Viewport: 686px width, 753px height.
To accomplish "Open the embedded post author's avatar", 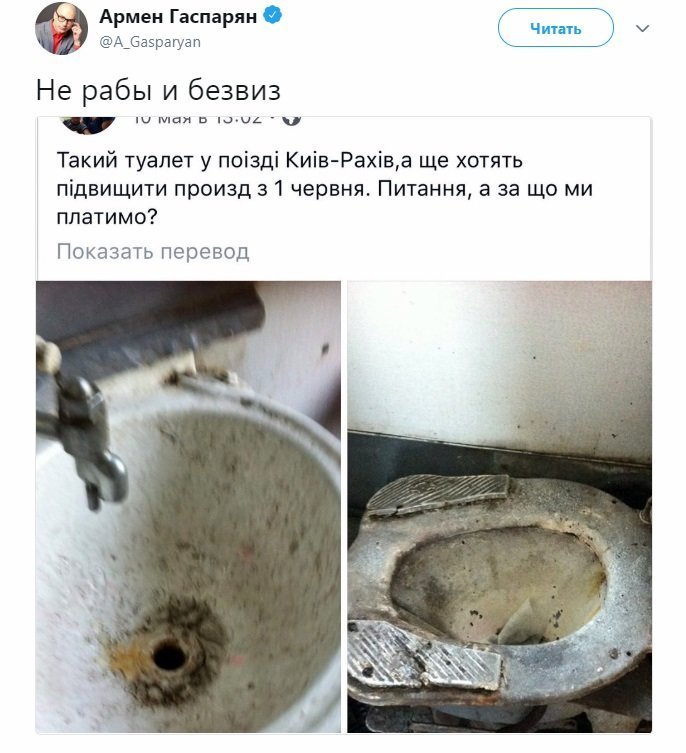I will pos(87,124).
